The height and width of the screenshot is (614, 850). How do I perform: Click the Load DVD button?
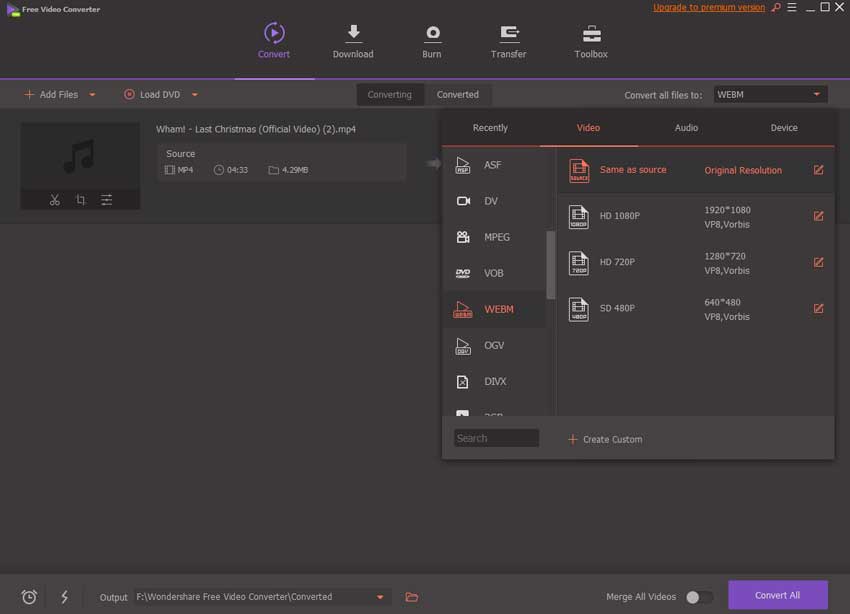click(x=152, y=94)
